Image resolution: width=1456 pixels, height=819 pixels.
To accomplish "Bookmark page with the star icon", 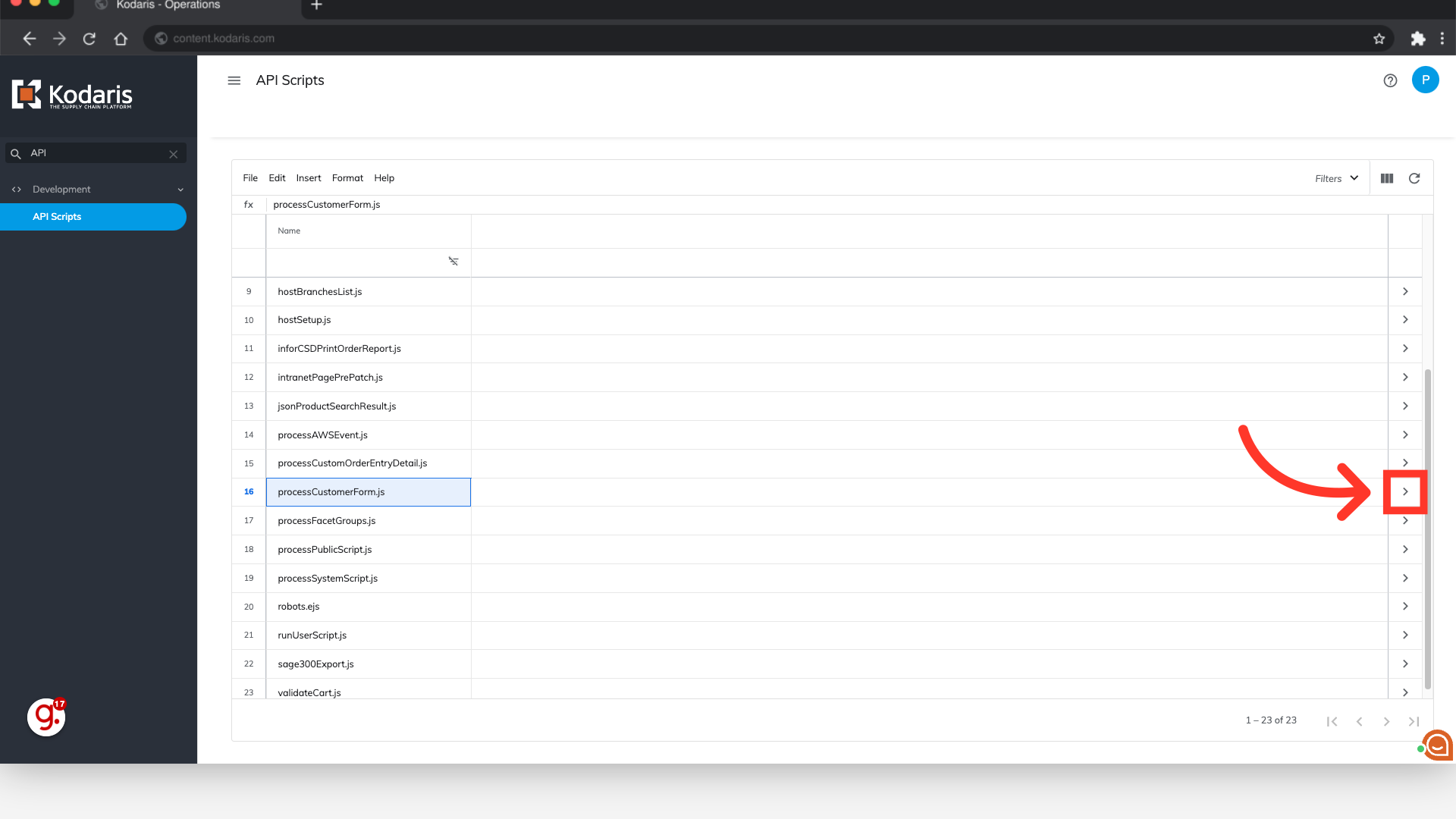I will point(1379,39).
